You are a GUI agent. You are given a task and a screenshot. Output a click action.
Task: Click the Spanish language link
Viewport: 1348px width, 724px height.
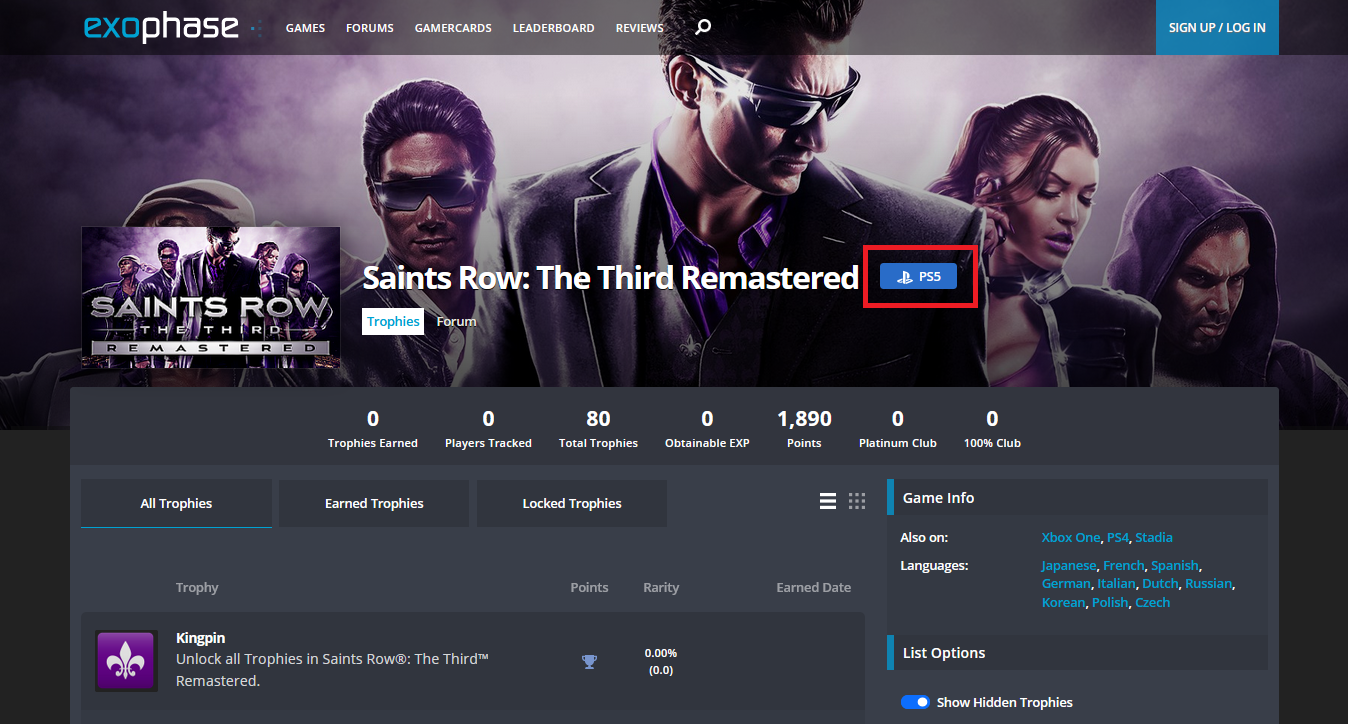click(1175, 565)
